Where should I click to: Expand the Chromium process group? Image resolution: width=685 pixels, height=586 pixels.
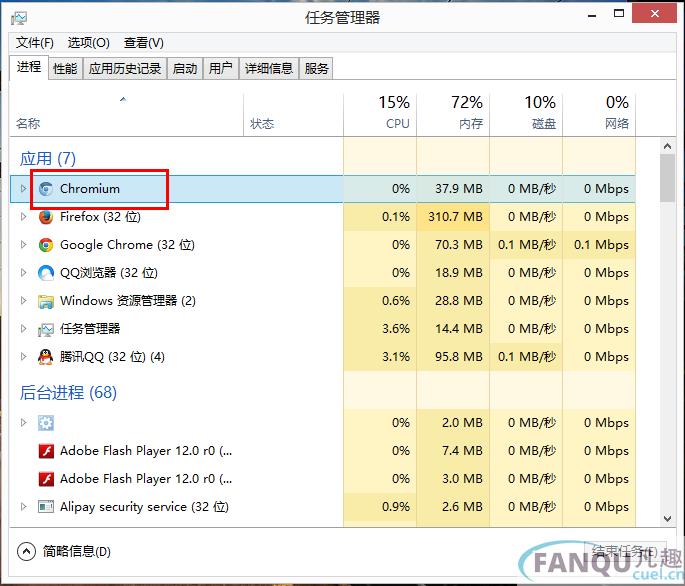coord(24,188)
